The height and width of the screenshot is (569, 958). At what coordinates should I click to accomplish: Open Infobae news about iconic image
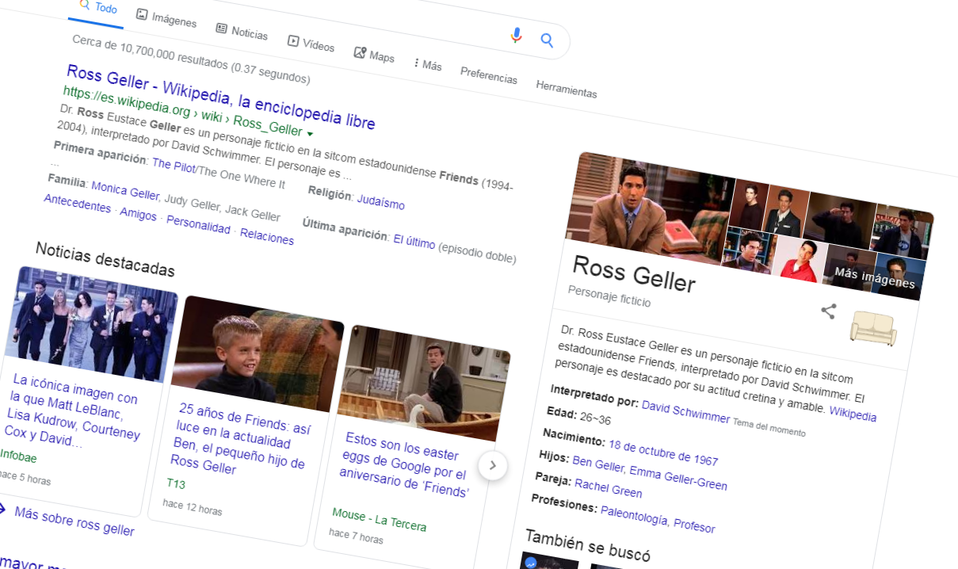73,413
